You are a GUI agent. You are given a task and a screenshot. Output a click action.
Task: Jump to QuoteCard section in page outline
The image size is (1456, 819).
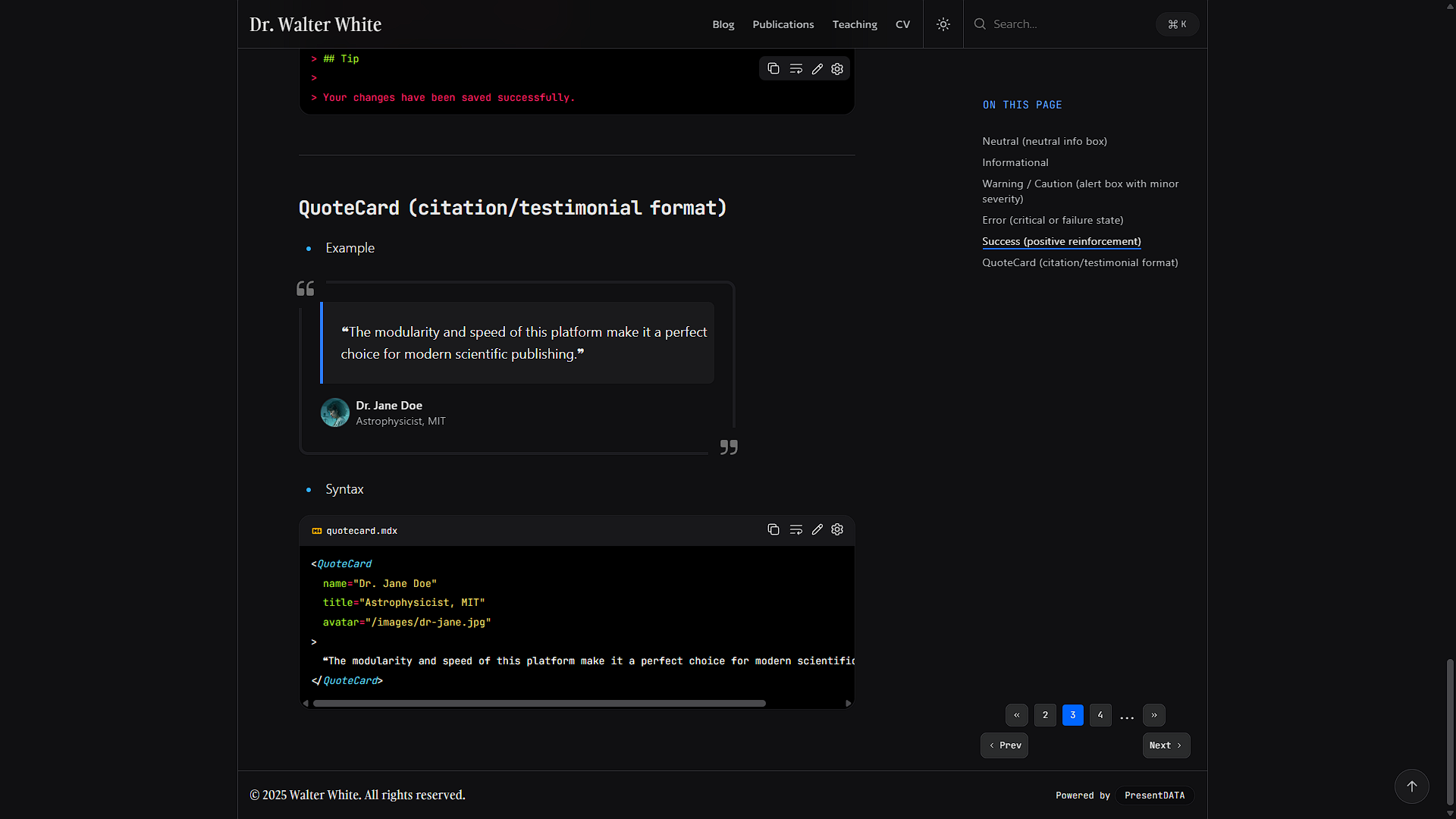(x=1080, y=262)
